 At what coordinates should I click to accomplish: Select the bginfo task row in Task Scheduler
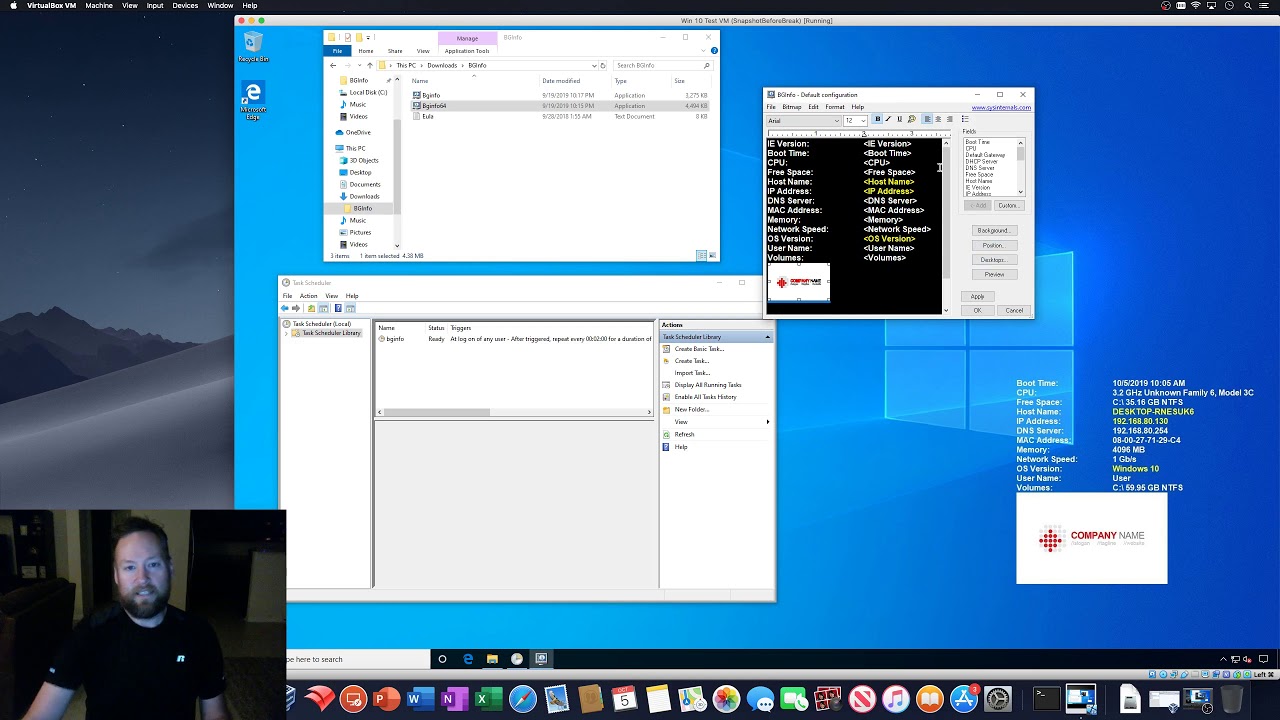click(515, 339)
